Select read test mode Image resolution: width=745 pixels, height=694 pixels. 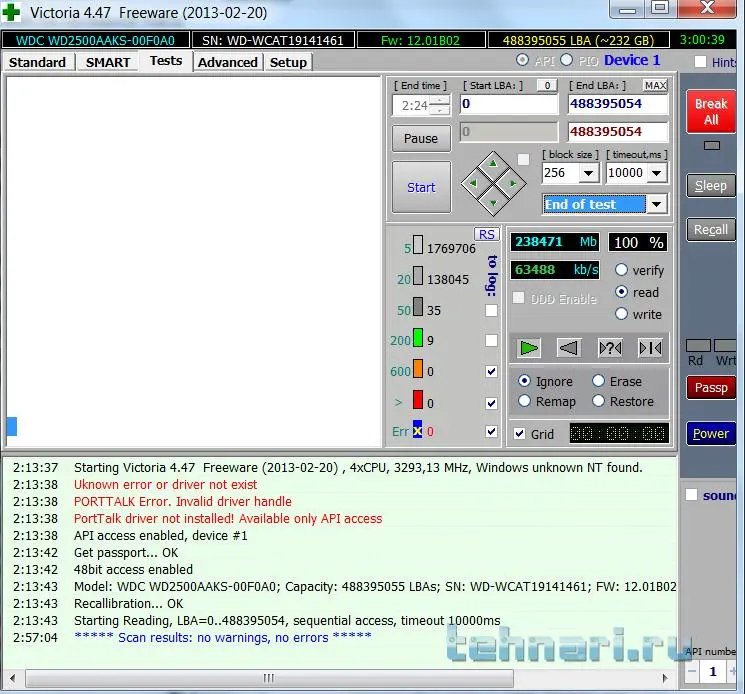click(621, 292)
